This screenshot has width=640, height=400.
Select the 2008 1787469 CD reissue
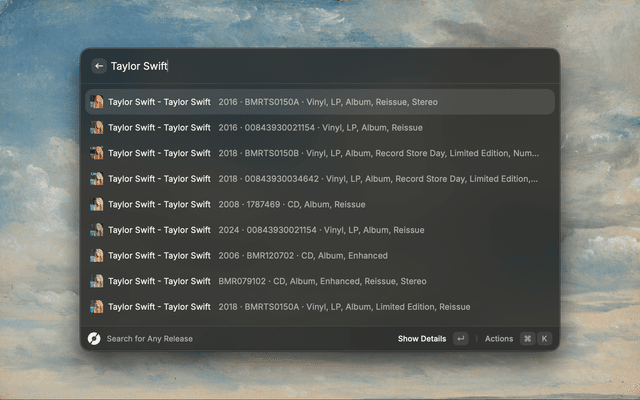(320, 204)
